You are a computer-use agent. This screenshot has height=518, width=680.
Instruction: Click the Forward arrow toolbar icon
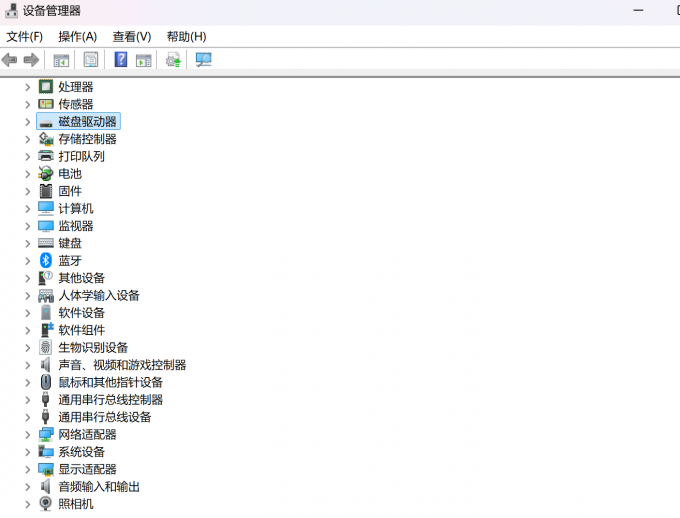point(31,60)
